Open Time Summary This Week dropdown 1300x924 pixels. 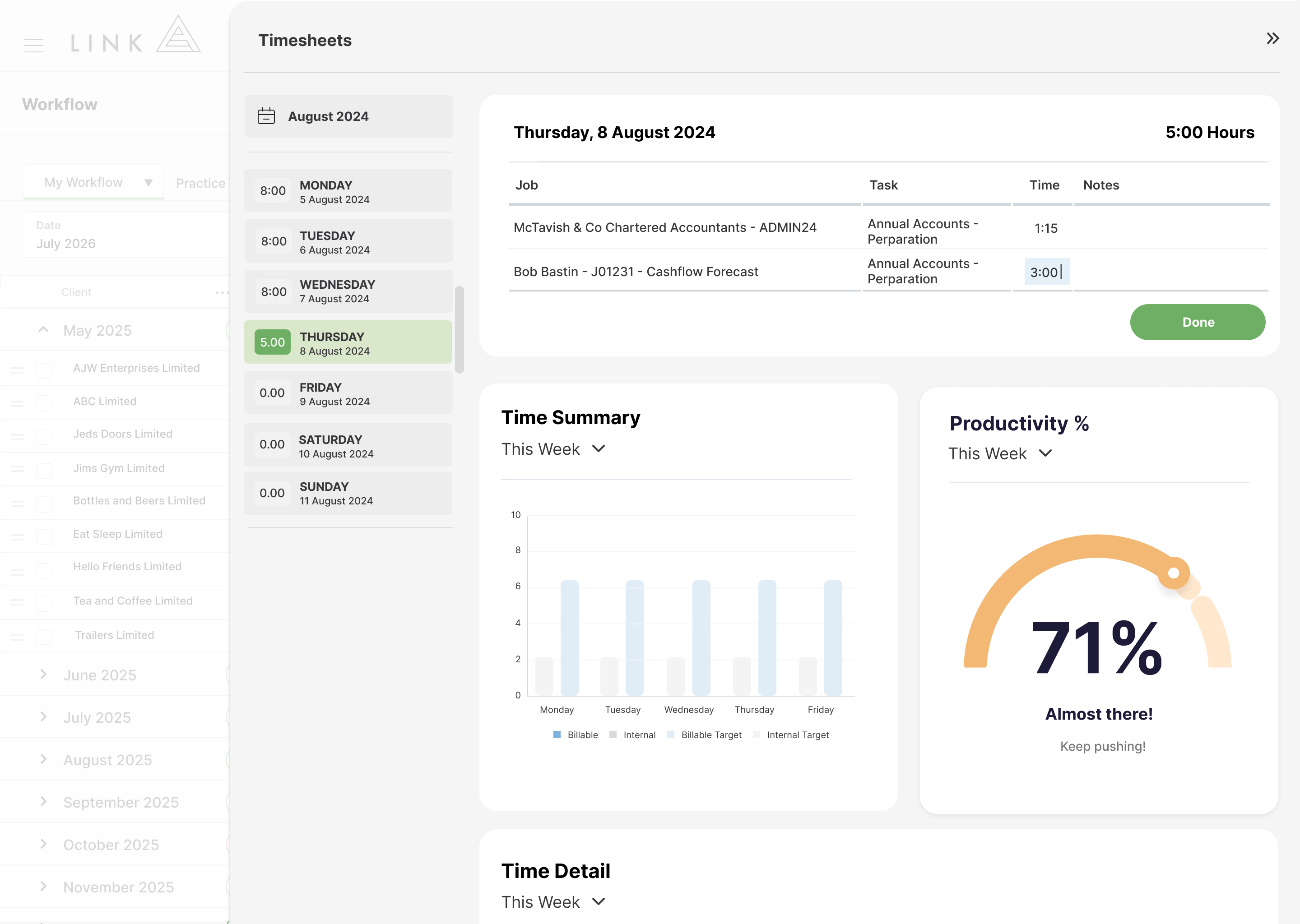[x=552, y=449]
